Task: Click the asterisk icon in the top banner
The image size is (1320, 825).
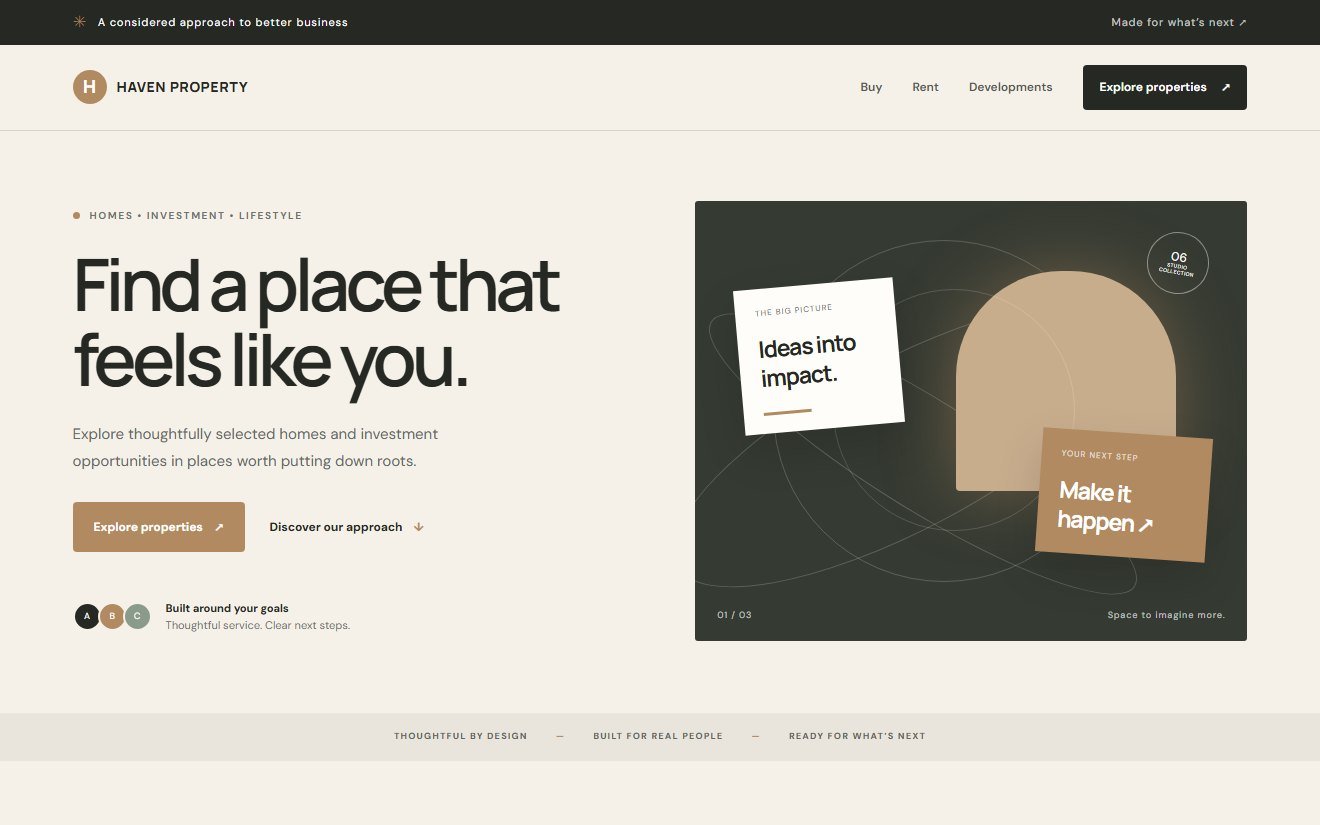Action: click(x=80, y=22)
